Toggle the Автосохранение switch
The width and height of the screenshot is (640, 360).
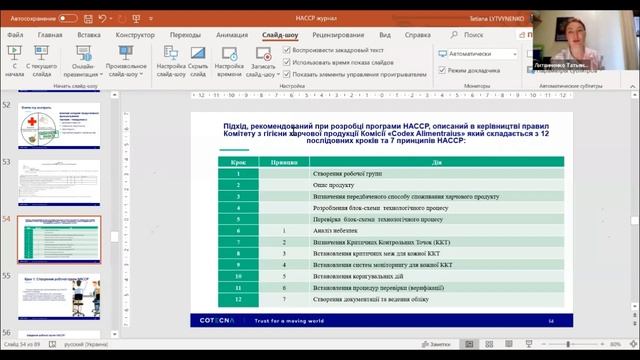(67, 18)
